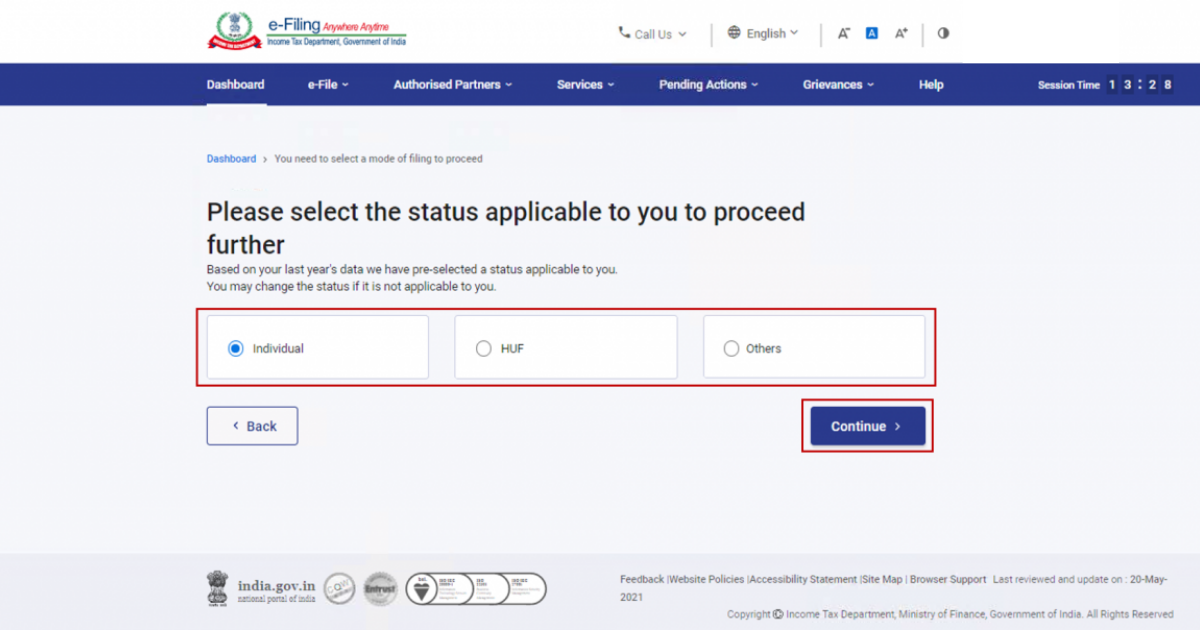
Task: Open the Authorised Partners dropdown
Action: pyautogui.click(x=453, y=85)
